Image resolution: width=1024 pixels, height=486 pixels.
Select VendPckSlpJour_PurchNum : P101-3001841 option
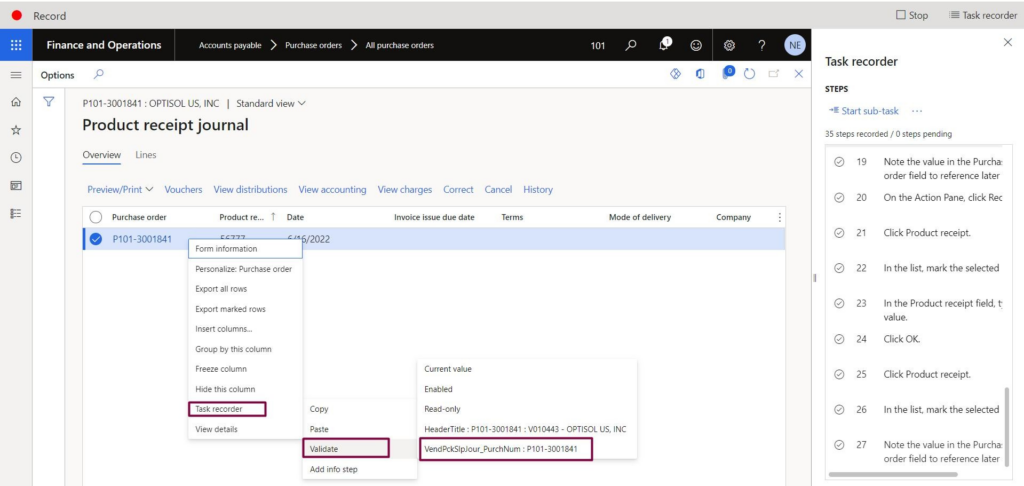(x=505, y=449)
